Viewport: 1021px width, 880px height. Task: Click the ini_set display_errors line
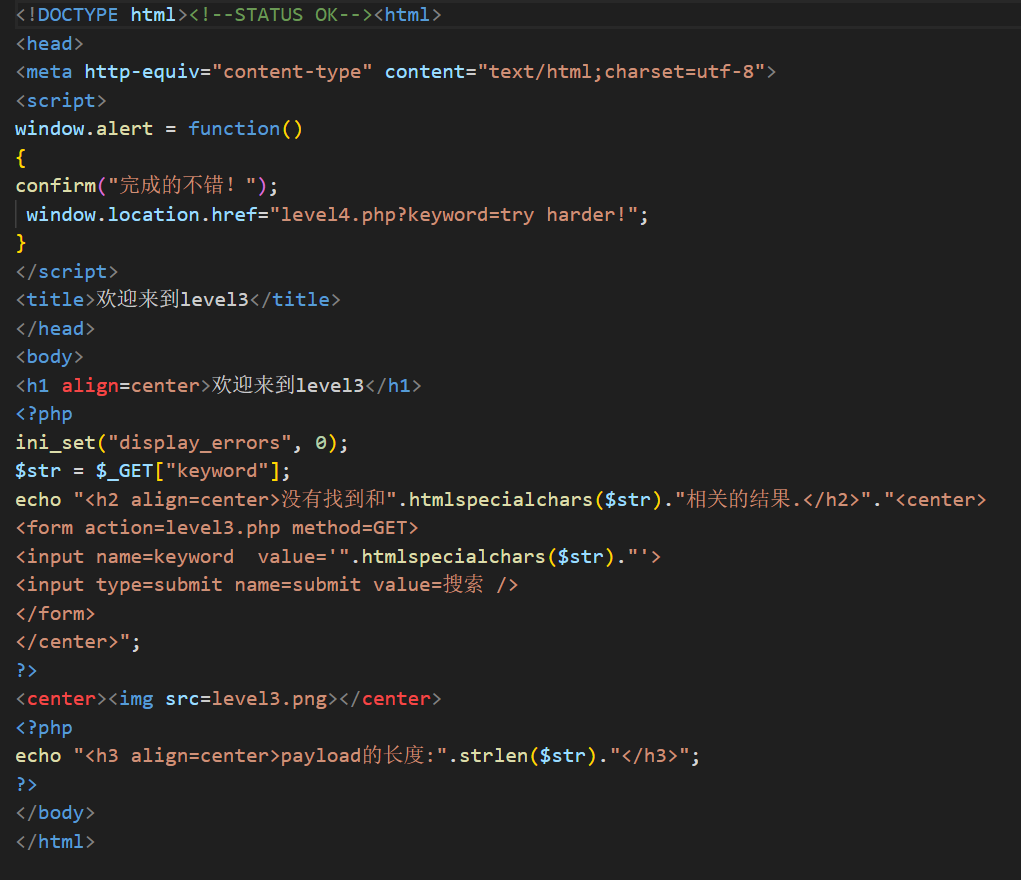tap(182, 442)
